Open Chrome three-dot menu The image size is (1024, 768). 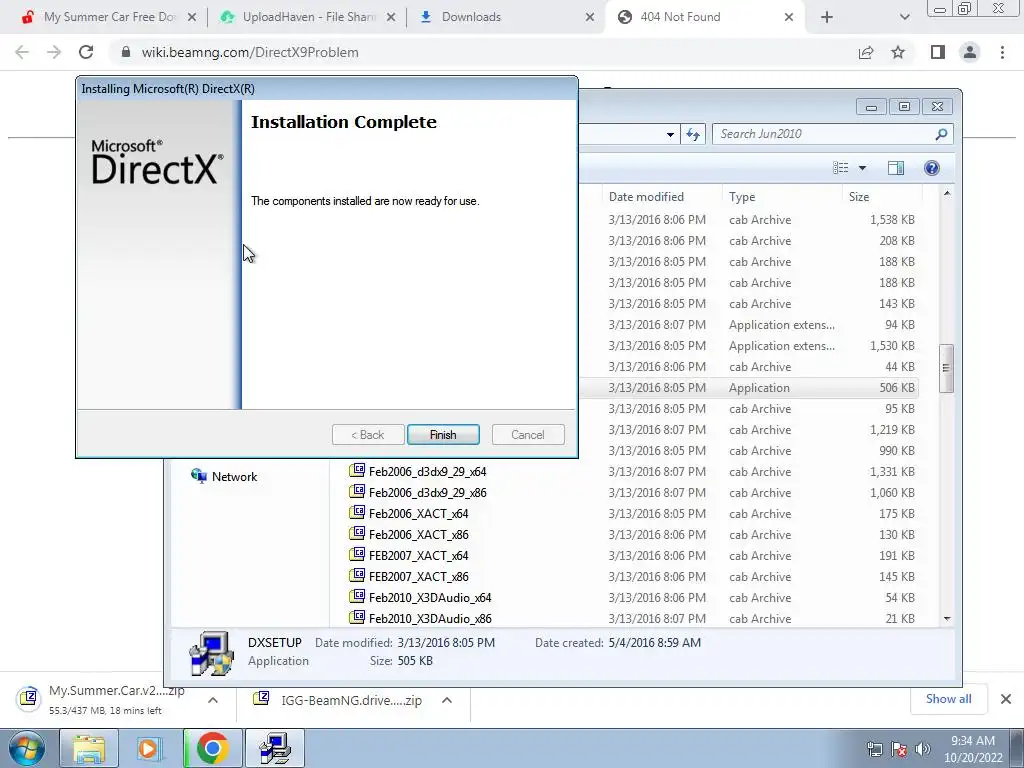[x=1002, y=52]
